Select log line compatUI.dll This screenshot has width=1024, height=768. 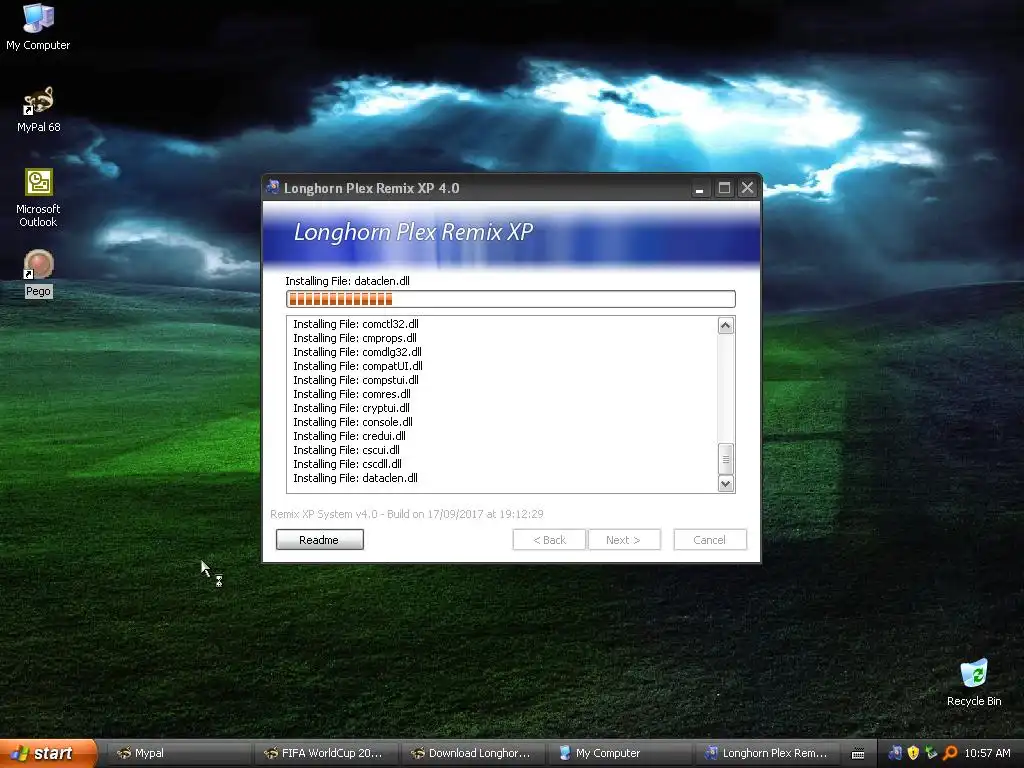[x=358, y=366]
